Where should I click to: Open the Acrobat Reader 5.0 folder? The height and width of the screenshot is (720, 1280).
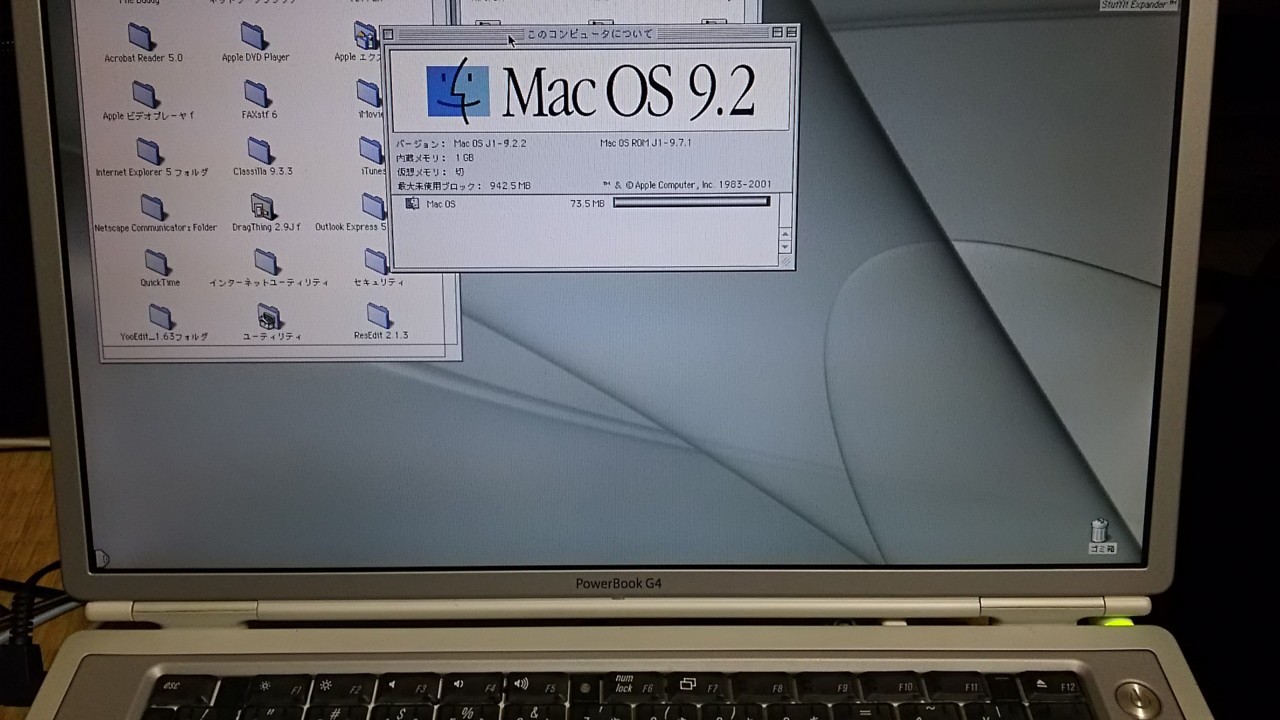pos(142,38)
